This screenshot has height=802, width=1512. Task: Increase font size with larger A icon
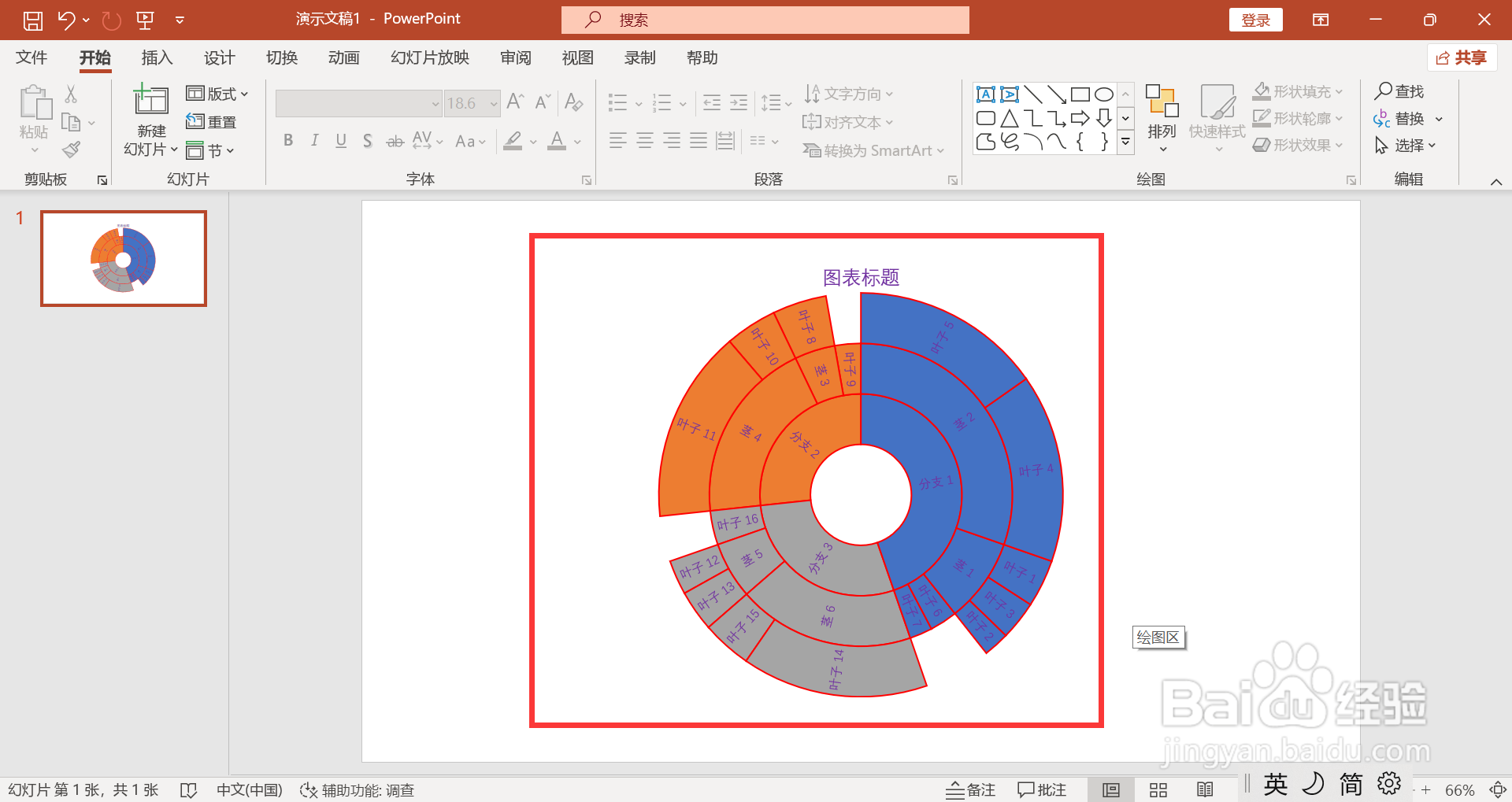(x=516, y=102)
